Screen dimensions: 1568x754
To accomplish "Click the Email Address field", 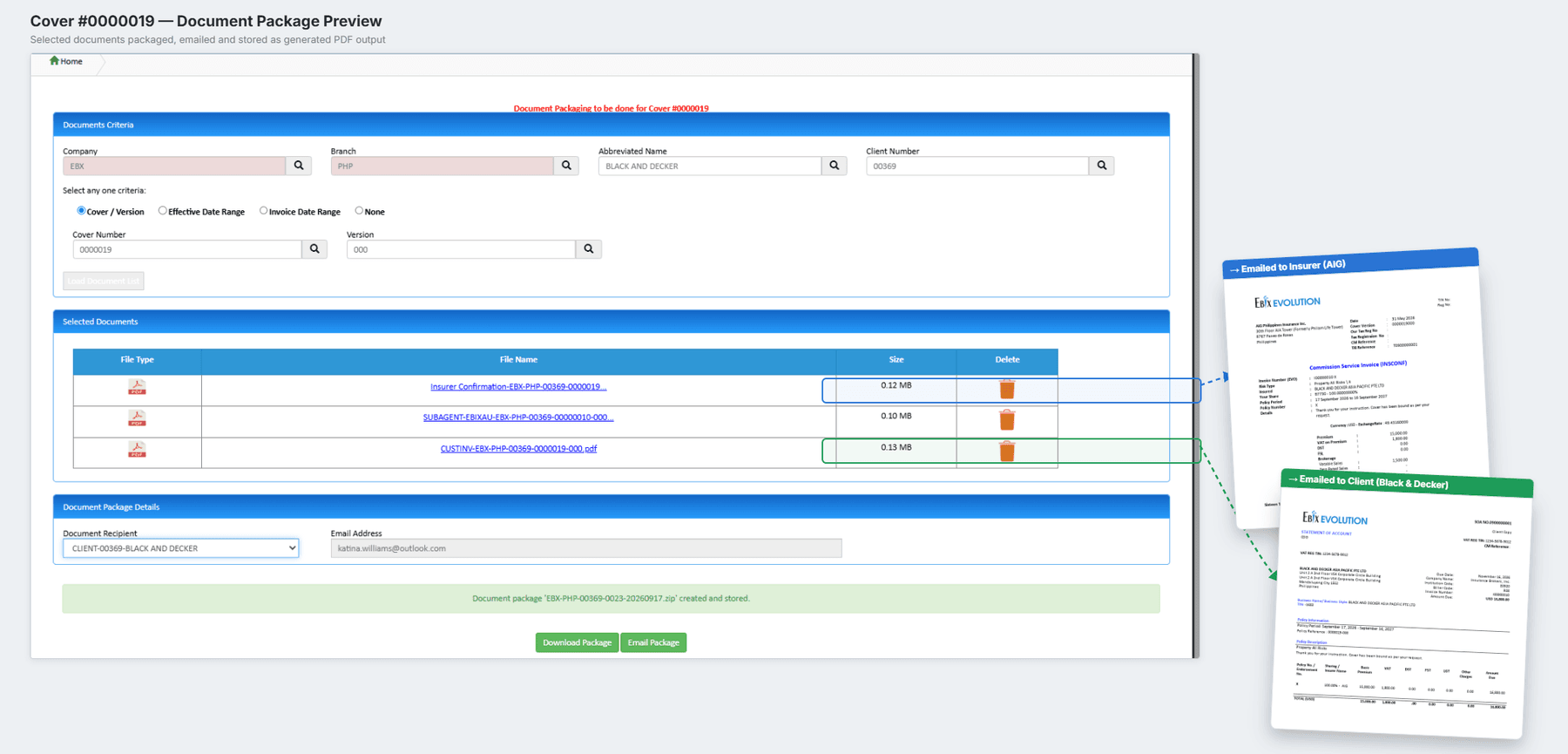I will 586,548.
